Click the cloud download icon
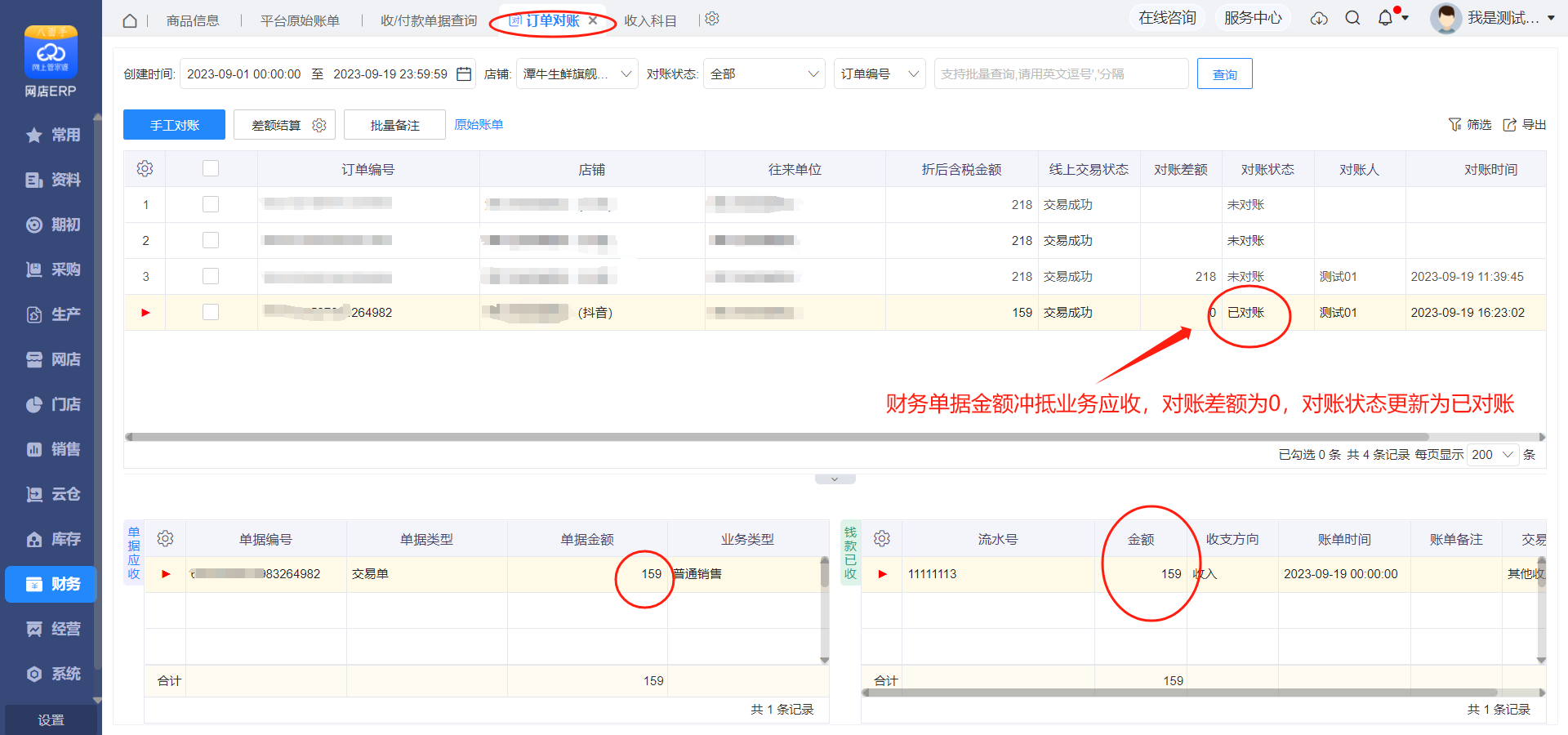Viewport: 1568px width, 735px height. pos(1319,18)
